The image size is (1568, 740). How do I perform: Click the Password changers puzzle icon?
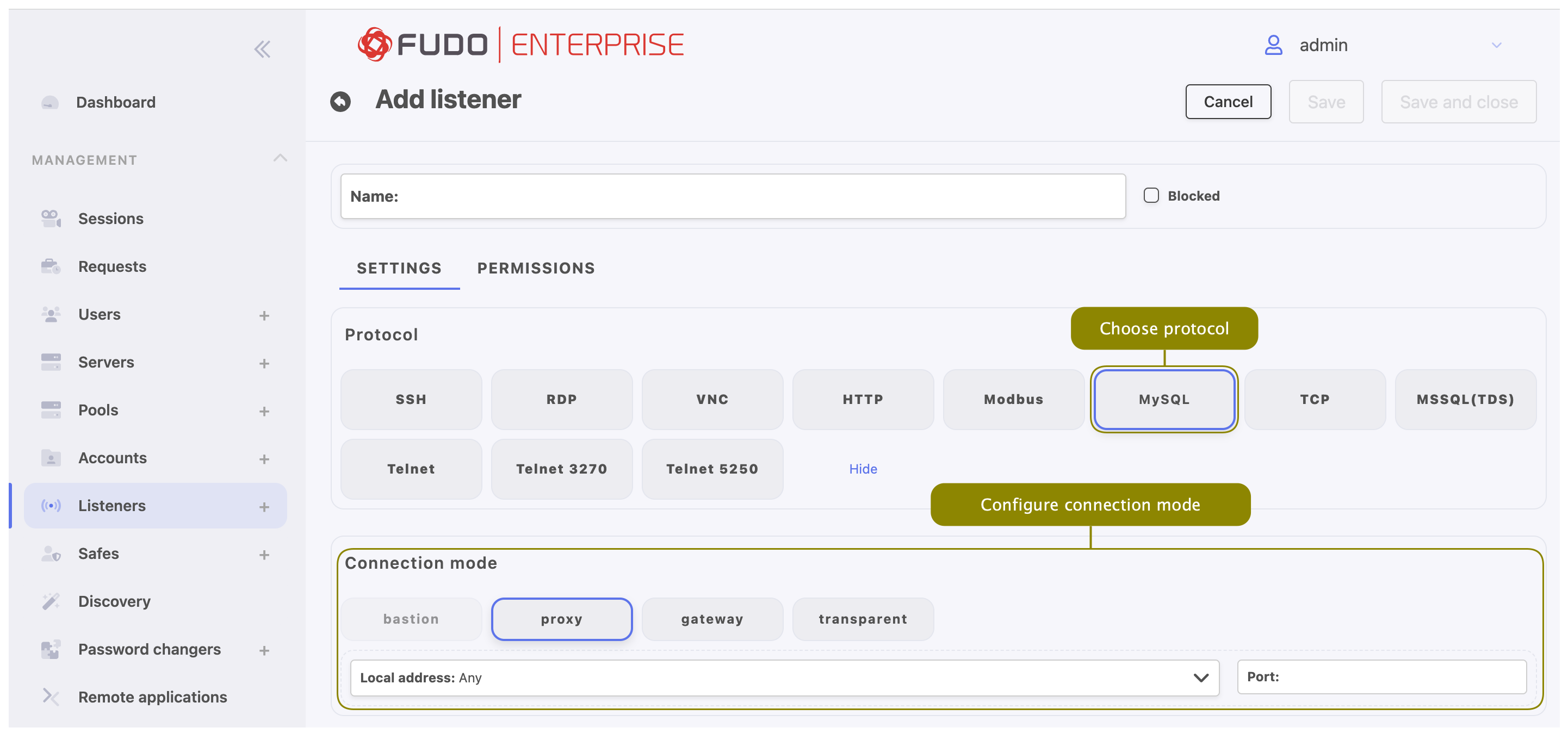coord(51,649)
